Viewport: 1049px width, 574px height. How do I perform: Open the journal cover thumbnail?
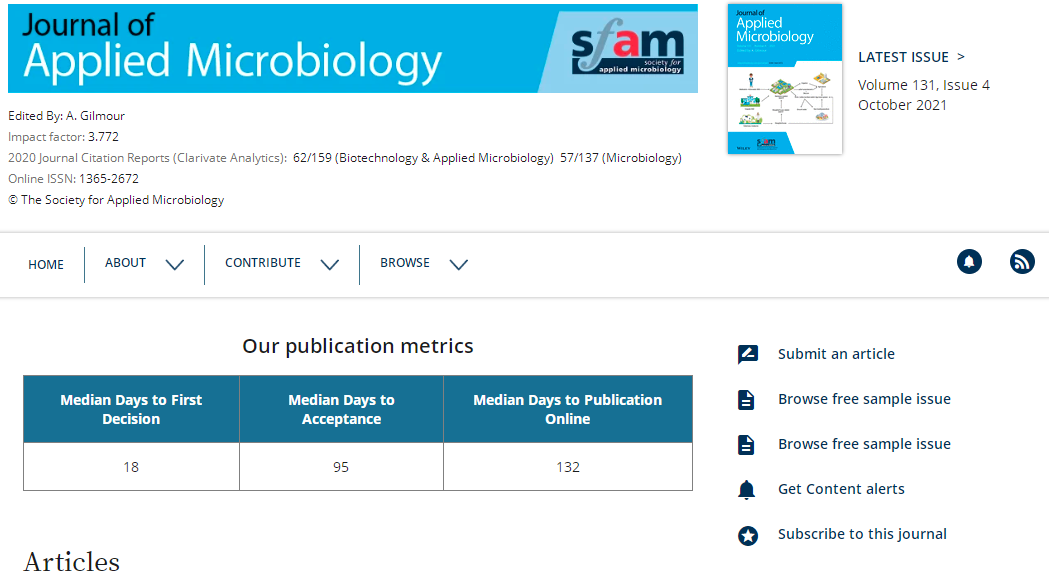coord(784,79)
